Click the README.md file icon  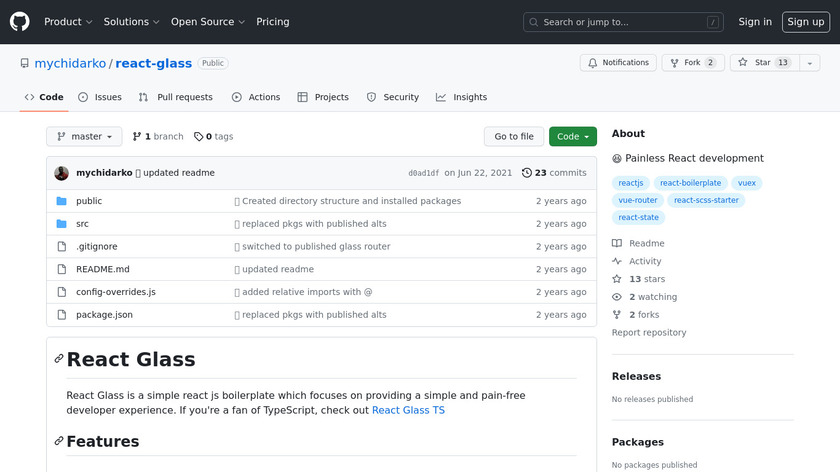[61, 269]
